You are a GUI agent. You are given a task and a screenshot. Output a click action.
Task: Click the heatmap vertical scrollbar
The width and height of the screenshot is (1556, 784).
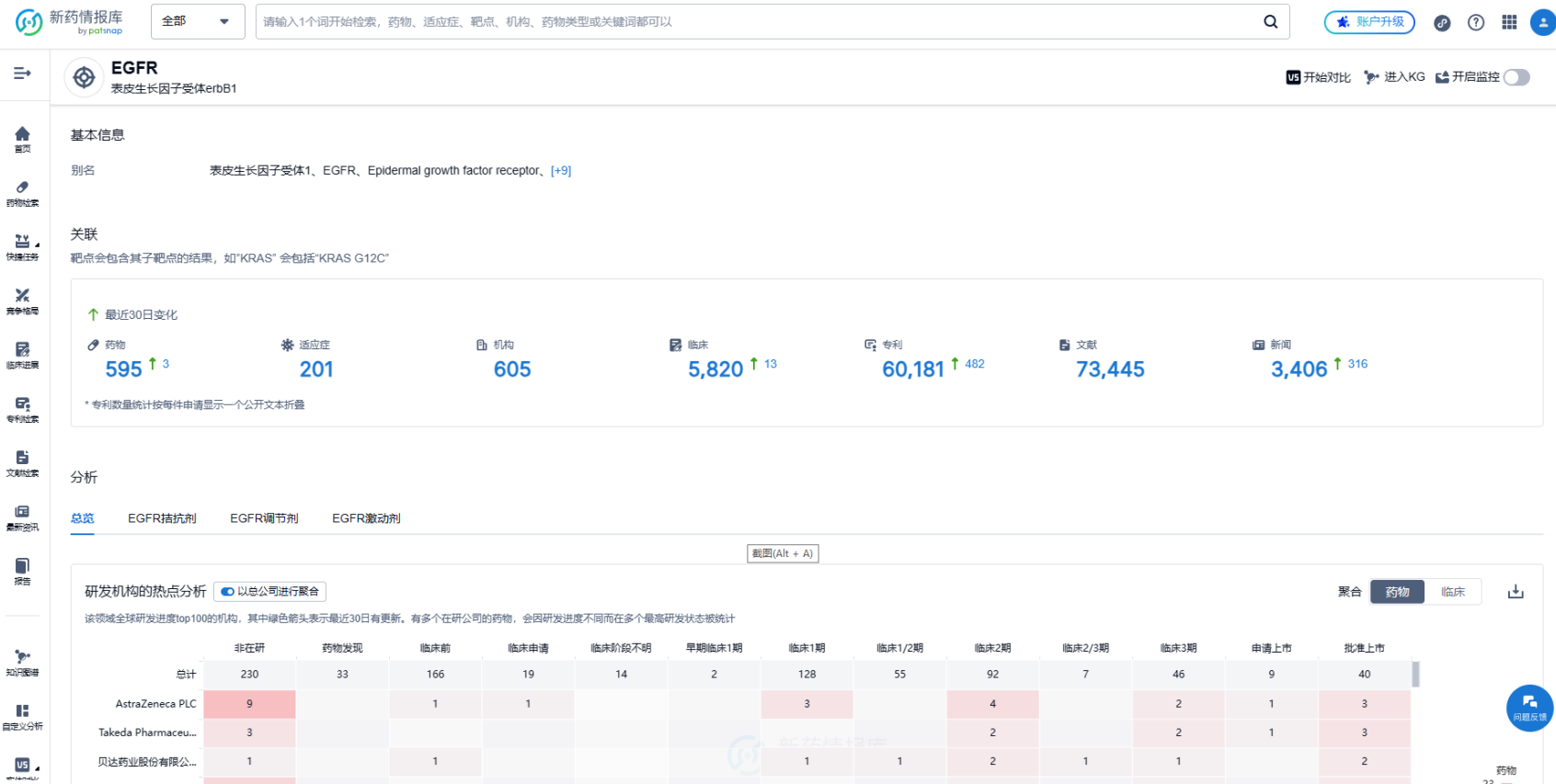click(x=1415, y=675)
